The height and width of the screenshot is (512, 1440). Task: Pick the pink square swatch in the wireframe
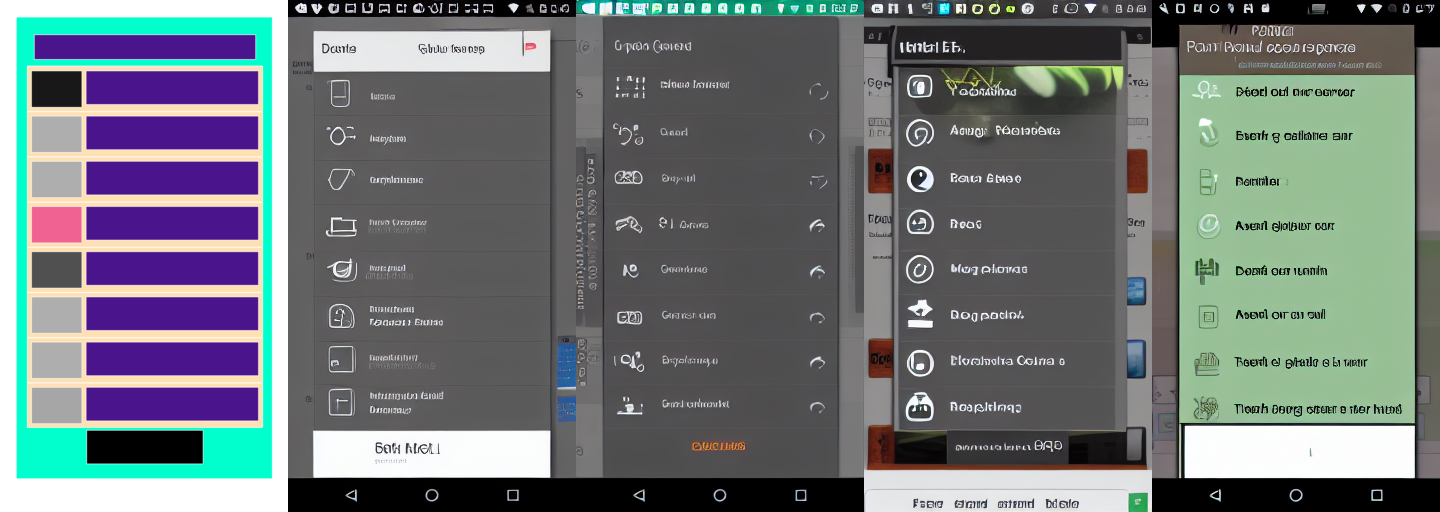[x=56, y=224]
